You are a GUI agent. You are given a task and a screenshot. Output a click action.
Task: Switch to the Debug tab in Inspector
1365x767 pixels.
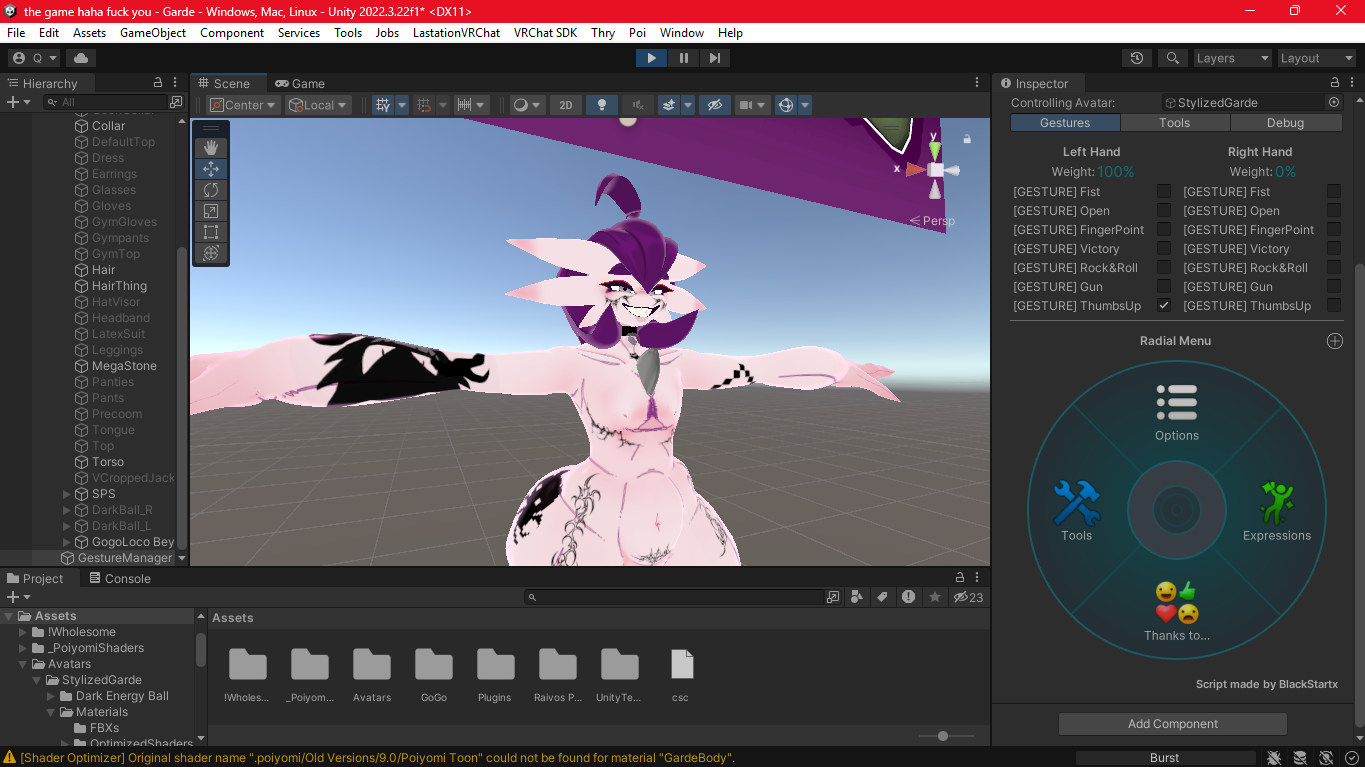click(x=1285, y=123)
